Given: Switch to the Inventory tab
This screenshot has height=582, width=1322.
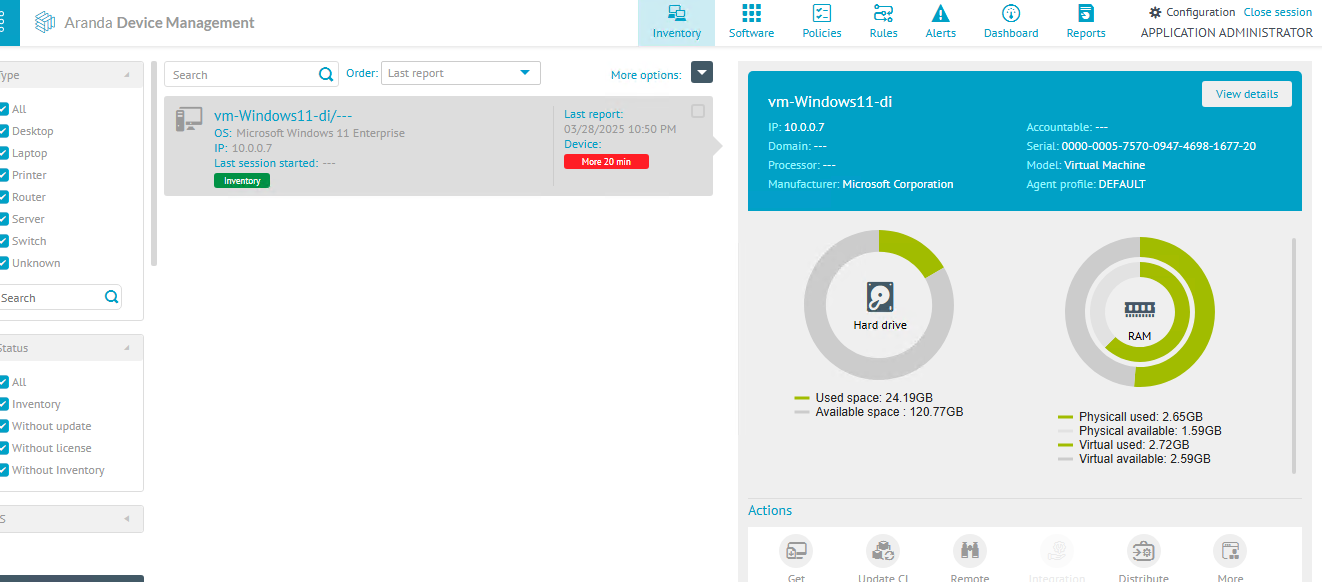Looking at the screenshot, I should [677, 23].
